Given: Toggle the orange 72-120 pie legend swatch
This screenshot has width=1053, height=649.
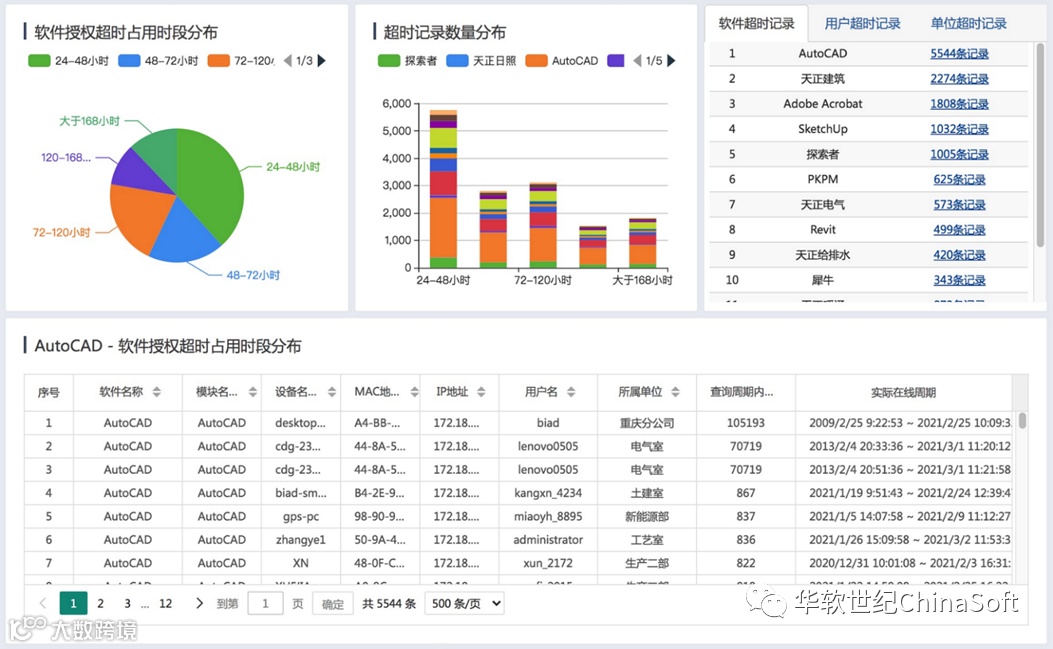Looking at the screenshot, I should (219, 60).
